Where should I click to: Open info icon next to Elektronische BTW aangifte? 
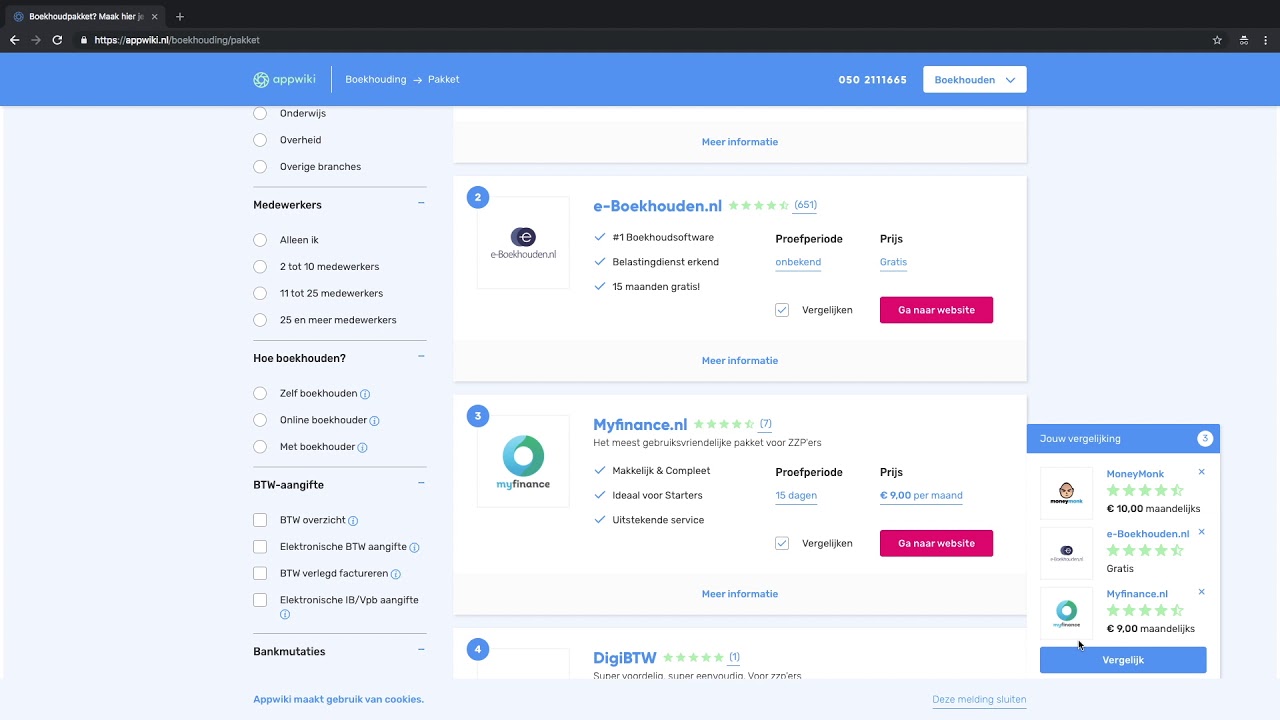(x=414, y=548)
